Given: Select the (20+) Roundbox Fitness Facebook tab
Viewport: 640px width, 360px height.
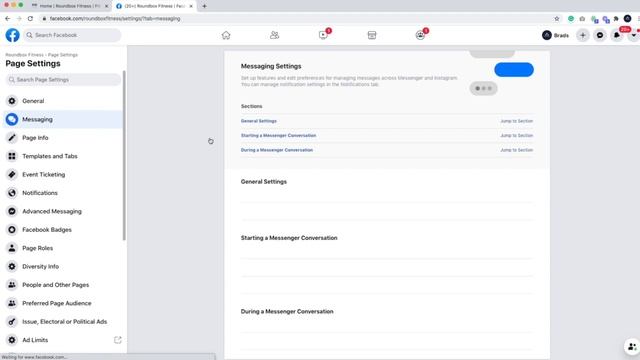Looking at the screenshot, I should click(154, 6).
